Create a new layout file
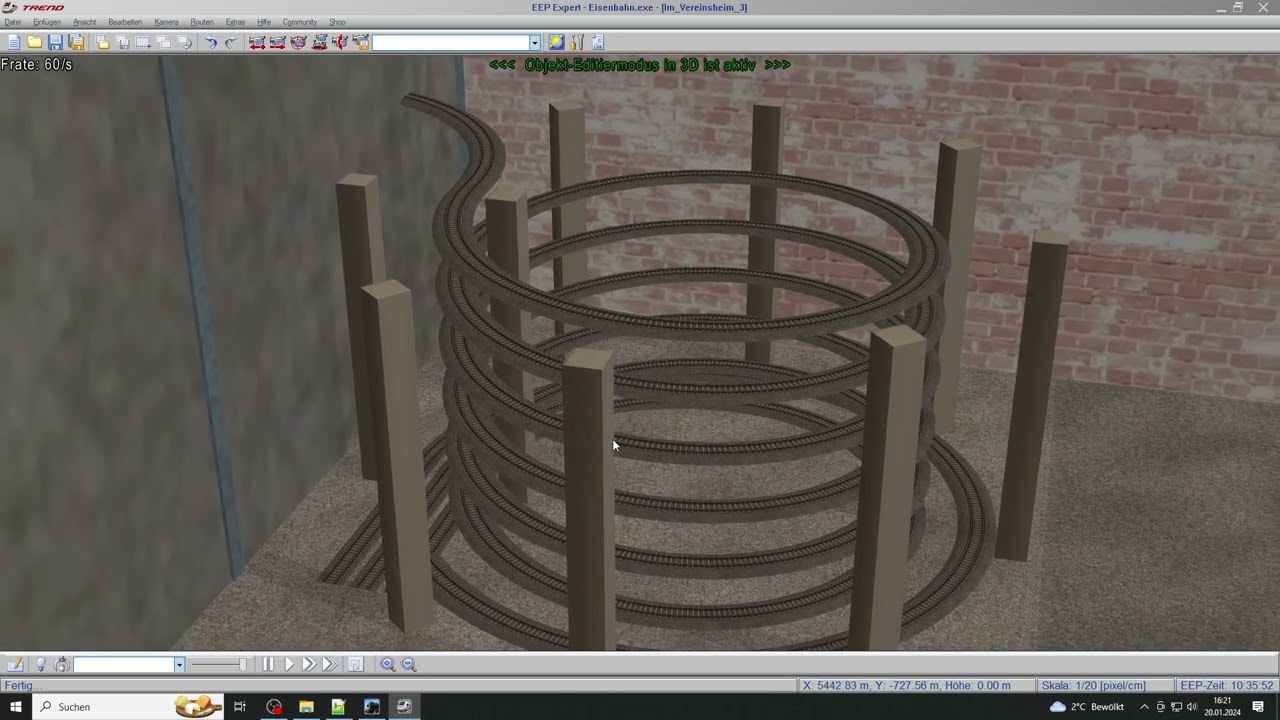The height and width of the screenshot is (720, 1280). point(14,42)
